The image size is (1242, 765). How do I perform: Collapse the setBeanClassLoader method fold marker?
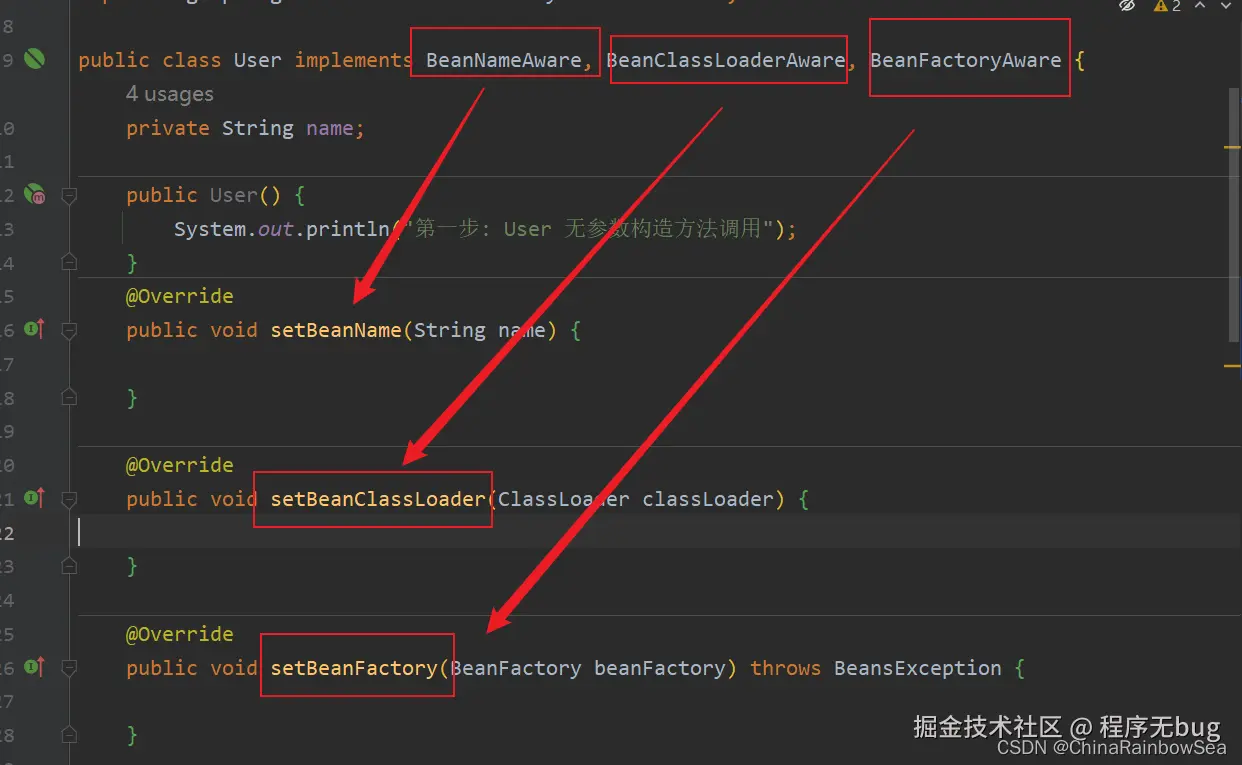click(69, 498)
